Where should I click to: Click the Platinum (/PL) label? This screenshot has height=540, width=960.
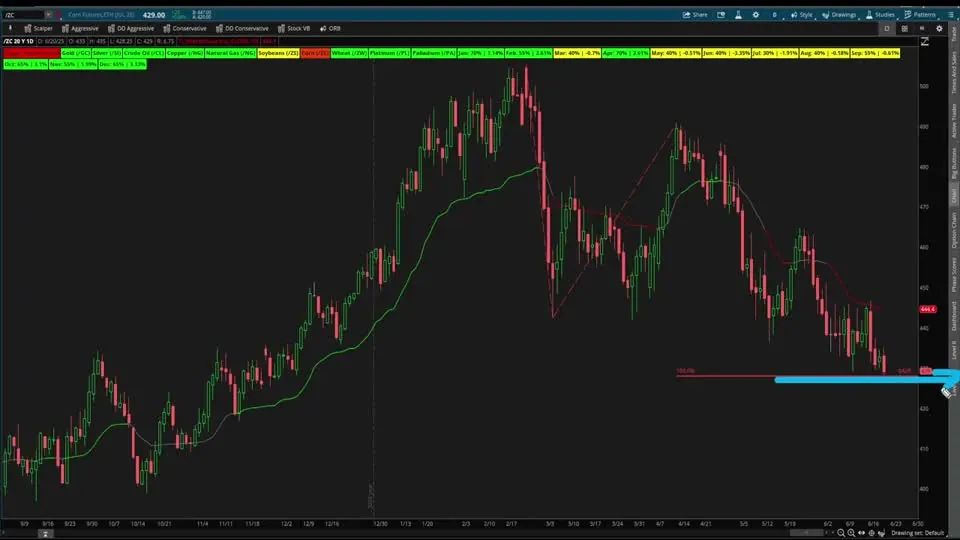[x=389, y=53]
